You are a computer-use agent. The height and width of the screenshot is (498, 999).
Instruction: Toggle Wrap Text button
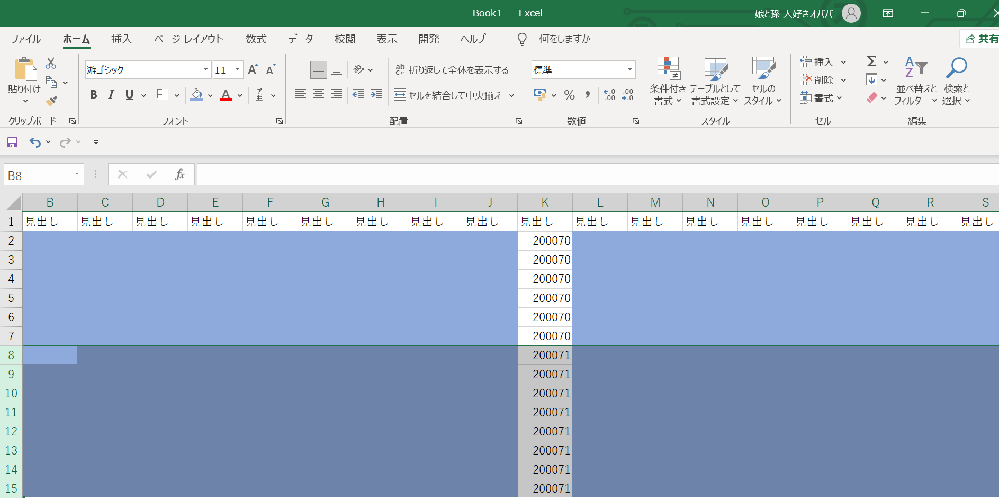pyautogui.click(x=452, y=69)
